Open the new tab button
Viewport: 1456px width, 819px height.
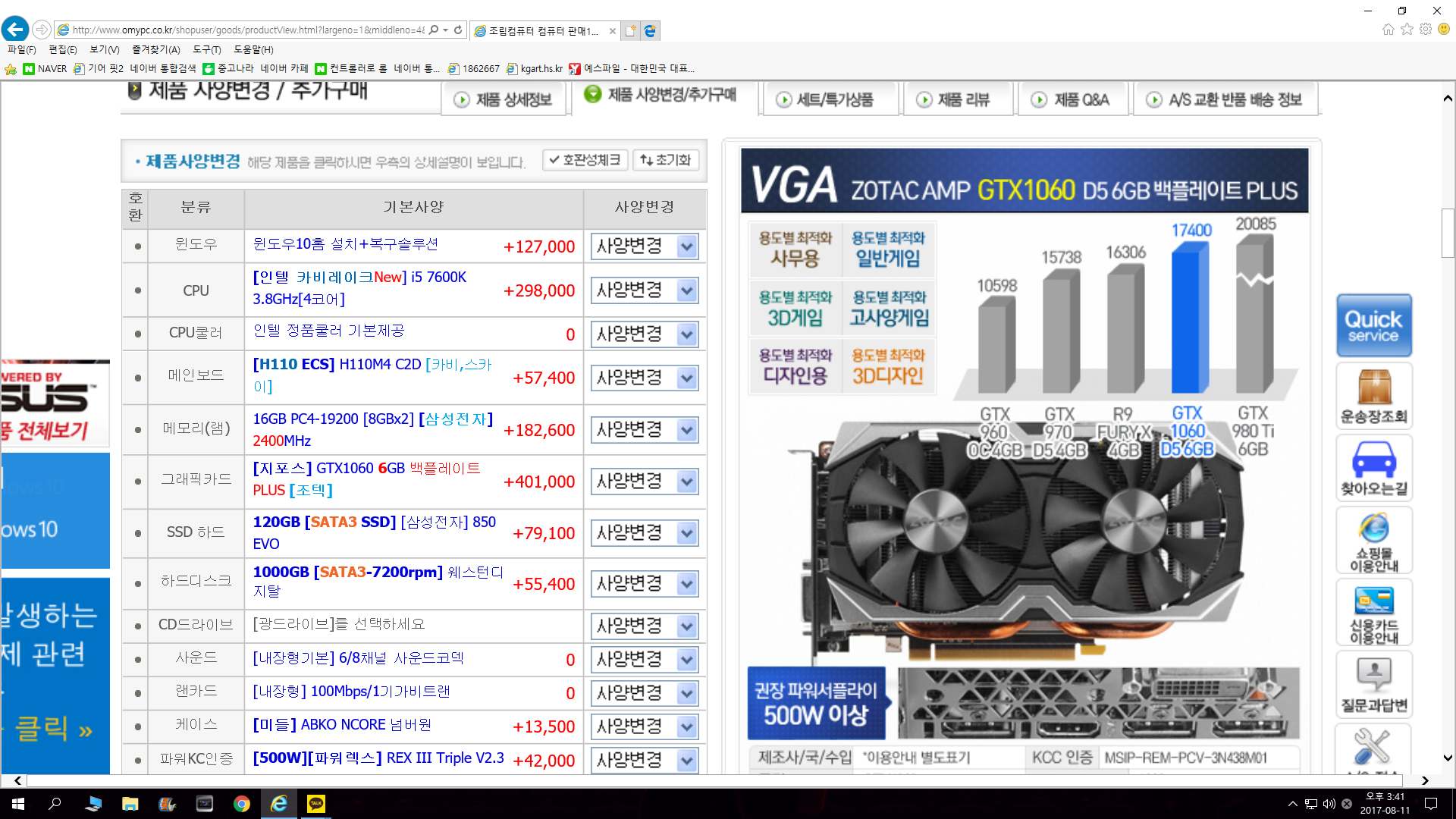tap(630, 31)
